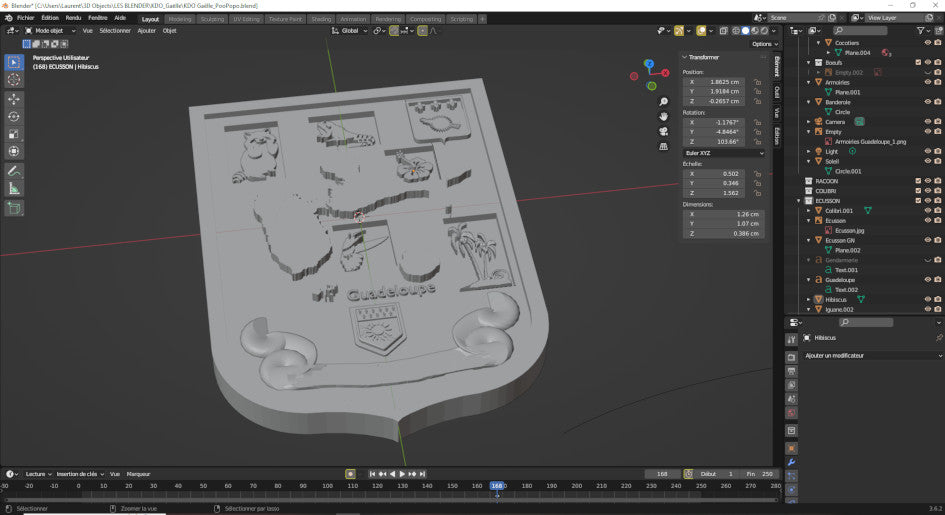Image resolution: width=945 pixels, height=515 pixels.
Task: Collapse the Transformer panel
Action: [685, 57]
